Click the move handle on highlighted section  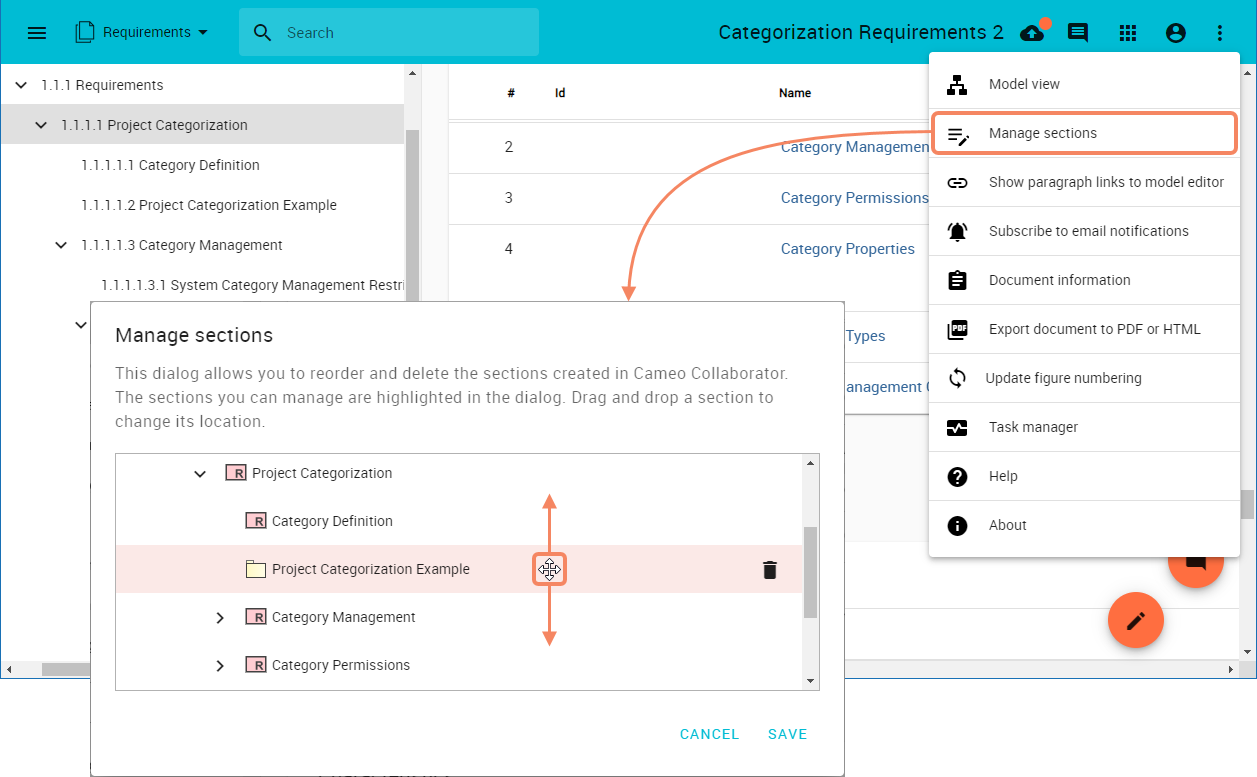click(549, 570)
